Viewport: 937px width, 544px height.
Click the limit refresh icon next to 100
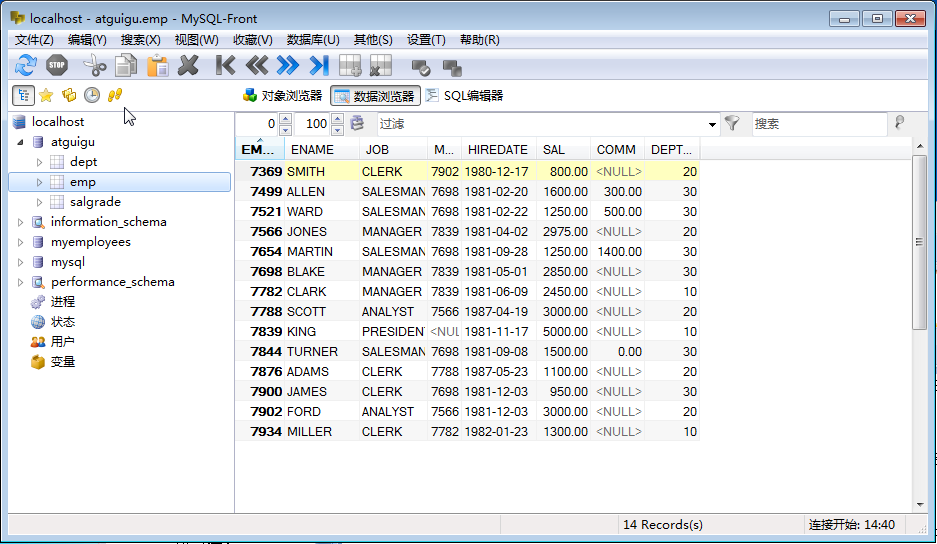tap(357, 123)
